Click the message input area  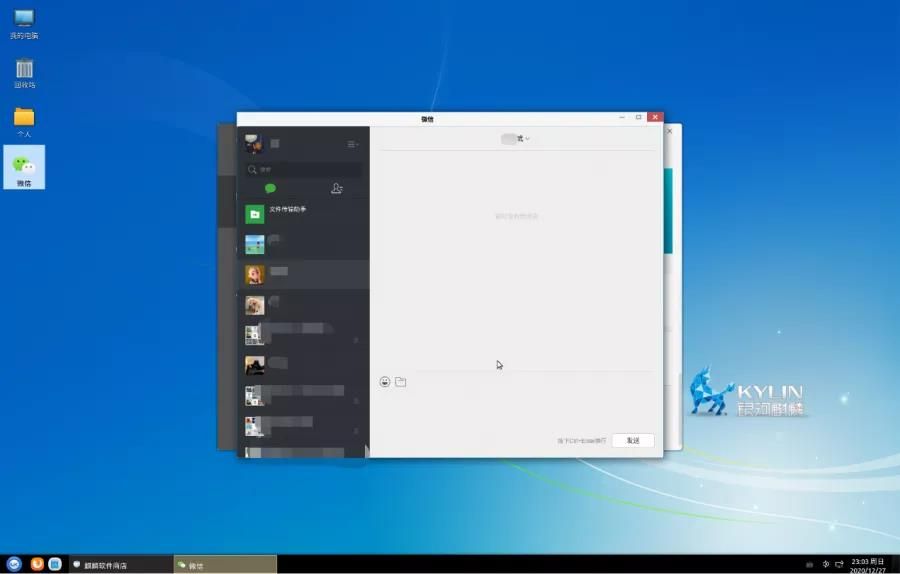coord(515,410)
